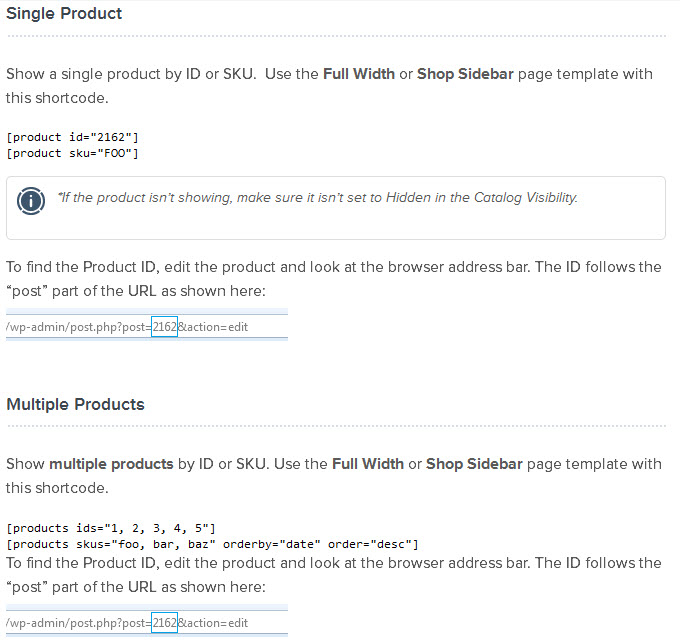This screenshot has width=680, height=640.
Task: Click highlighted 2162 in Single Product URL image
Action: pos(164,326)
